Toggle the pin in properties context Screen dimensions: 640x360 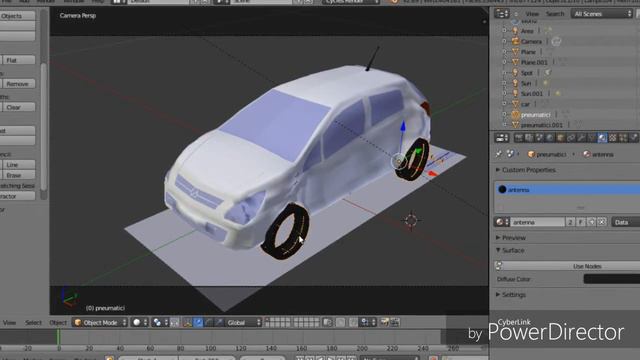tap(499, 154)
